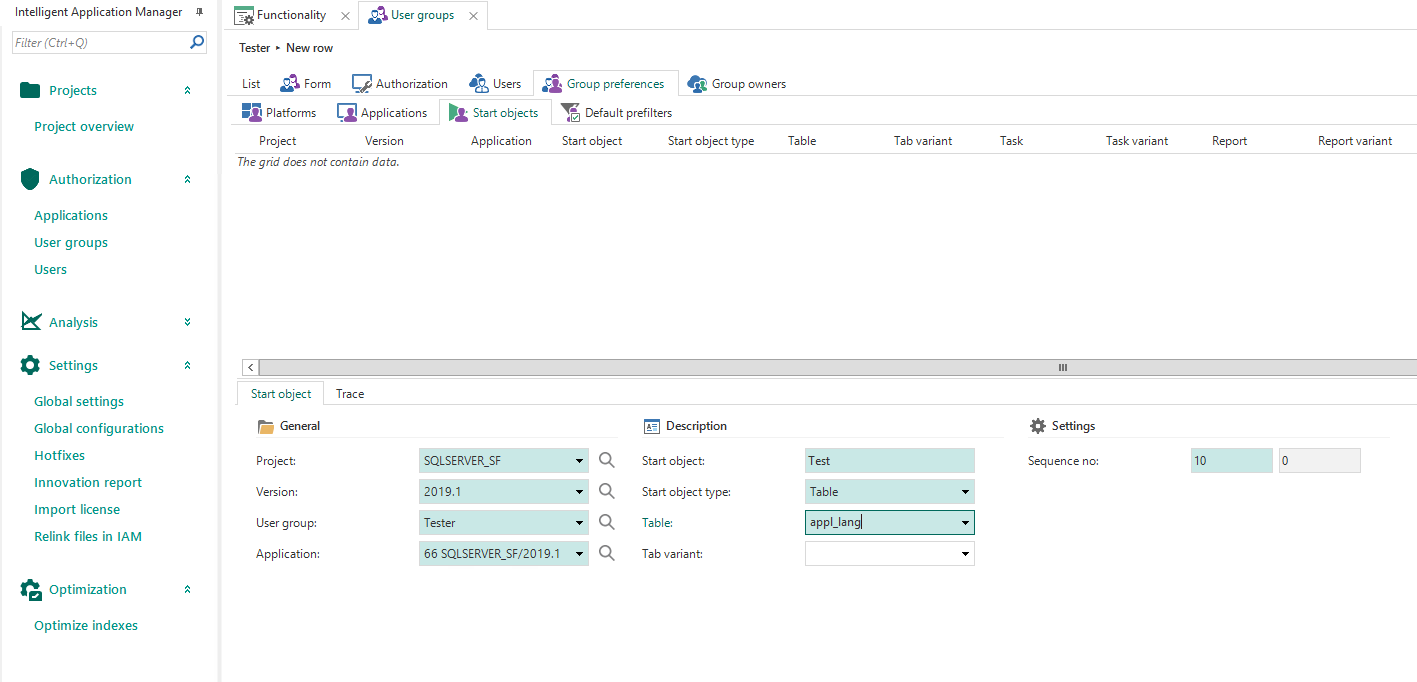Image resolution: width=1417 pixels, height=682 pixels.
Task: Open the Table dropdown containing appl_lang
Action: tap(965, 523)
